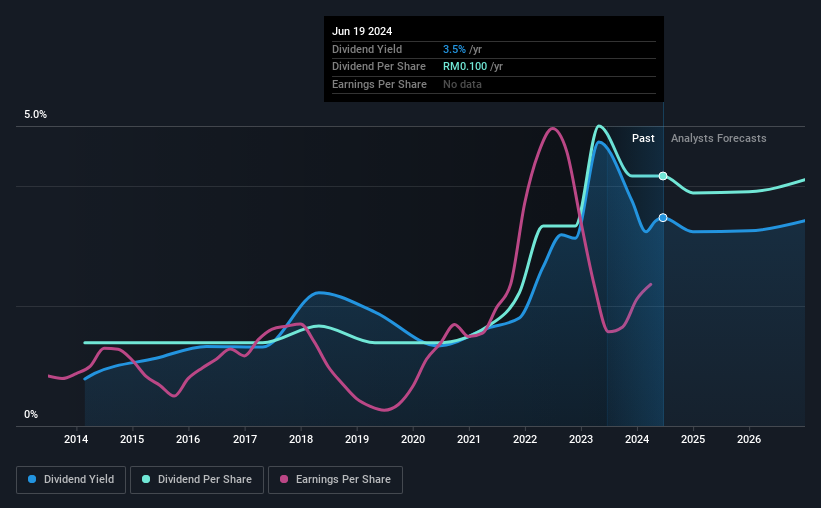Toggle the Dividend Yield legend button
This screenshot has height=508, width=821.
[71, 480]
